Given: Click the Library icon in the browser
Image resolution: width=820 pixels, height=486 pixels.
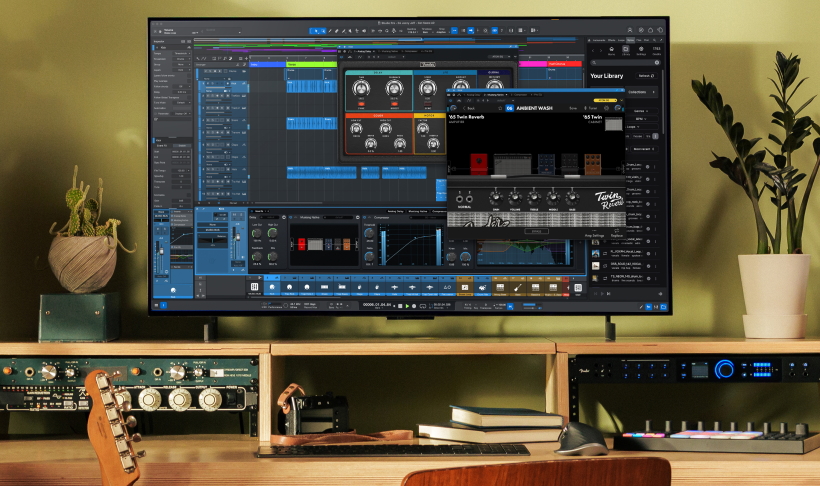Looking at the screenshot, I should click(627, 47).
